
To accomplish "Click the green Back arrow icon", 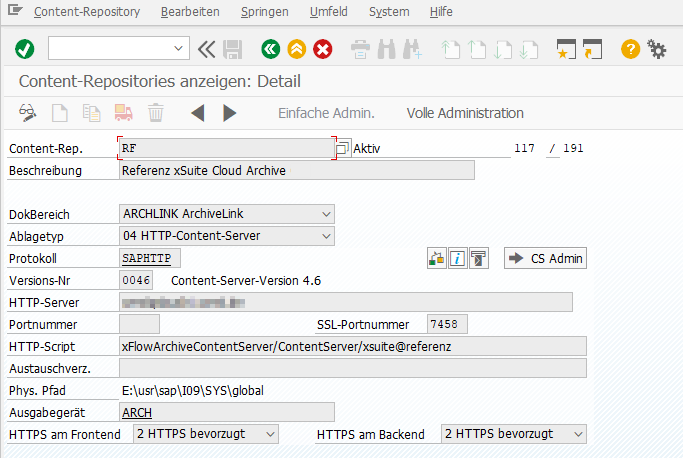I will (269, 48).
